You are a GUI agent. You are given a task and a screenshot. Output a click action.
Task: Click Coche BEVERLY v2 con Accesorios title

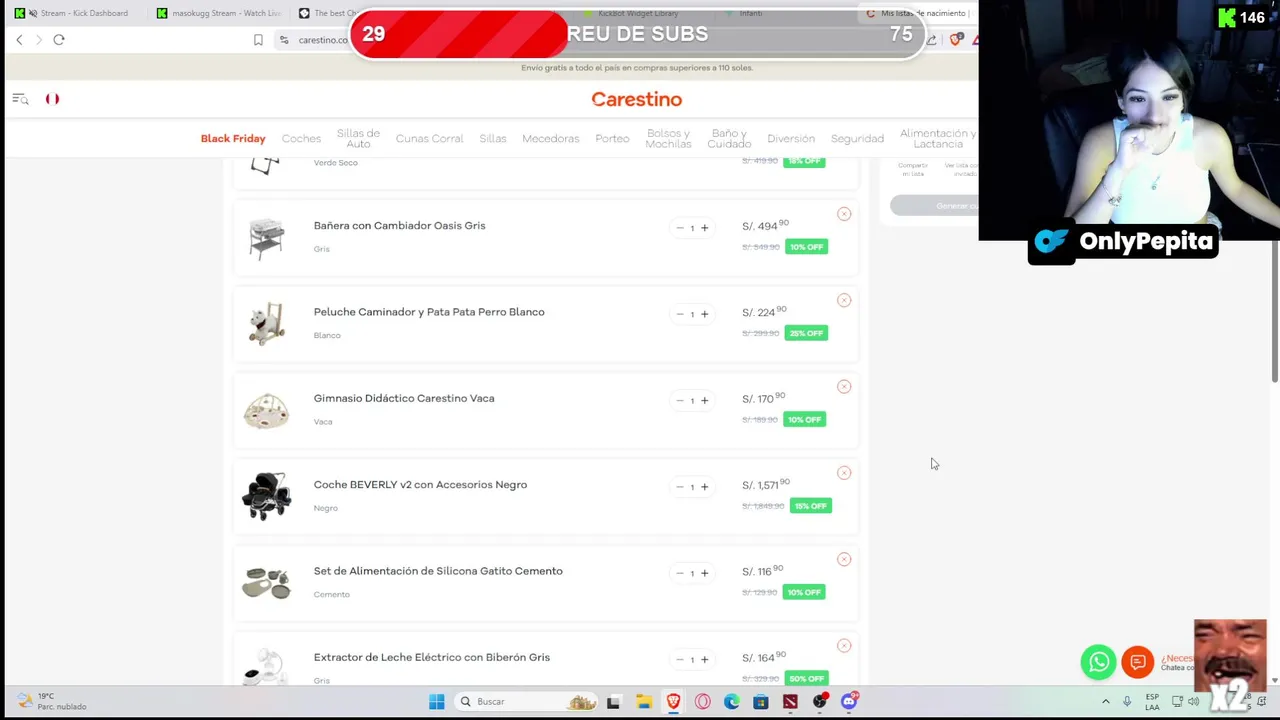pyautogui.click(x=420, y=485)
